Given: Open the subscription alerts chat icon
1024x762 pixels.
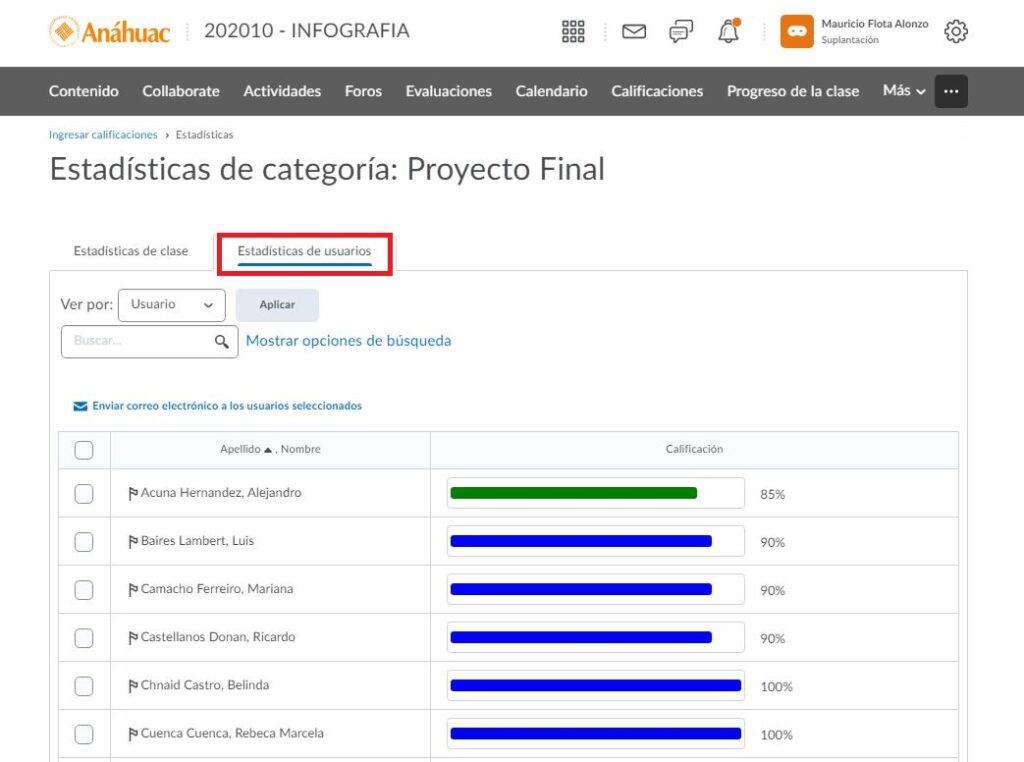Looking at the screenshot, I should click(x=681, y=32).
